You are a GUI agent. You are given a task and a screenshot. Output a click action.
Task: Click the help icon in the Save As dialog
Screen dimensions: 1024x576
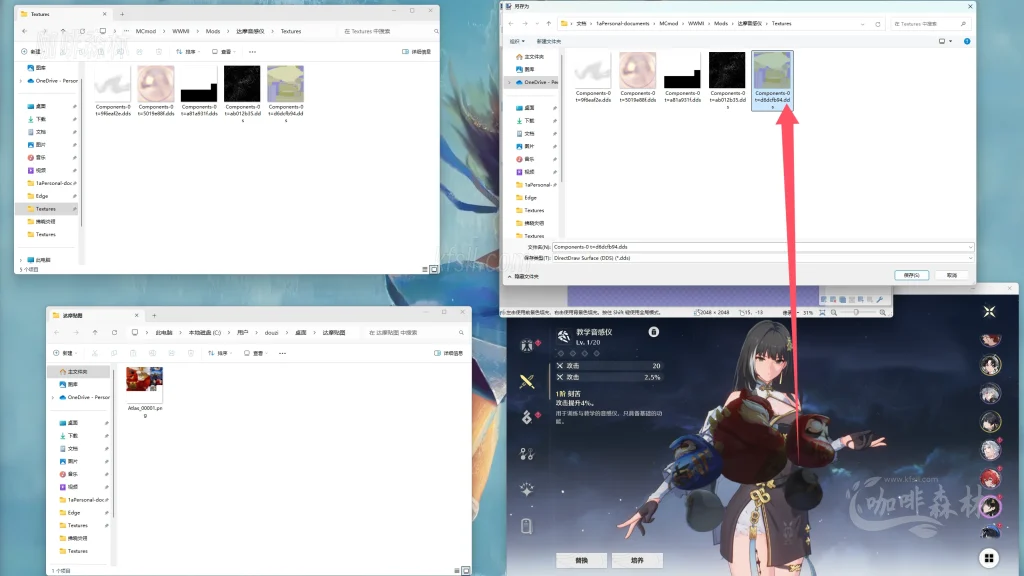(x=968, y=41)
